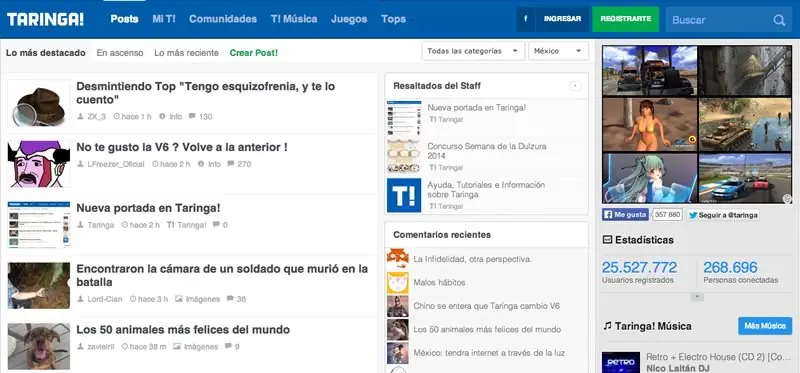
Task: Open post No te gusto la V6
Action: [182, 147]
